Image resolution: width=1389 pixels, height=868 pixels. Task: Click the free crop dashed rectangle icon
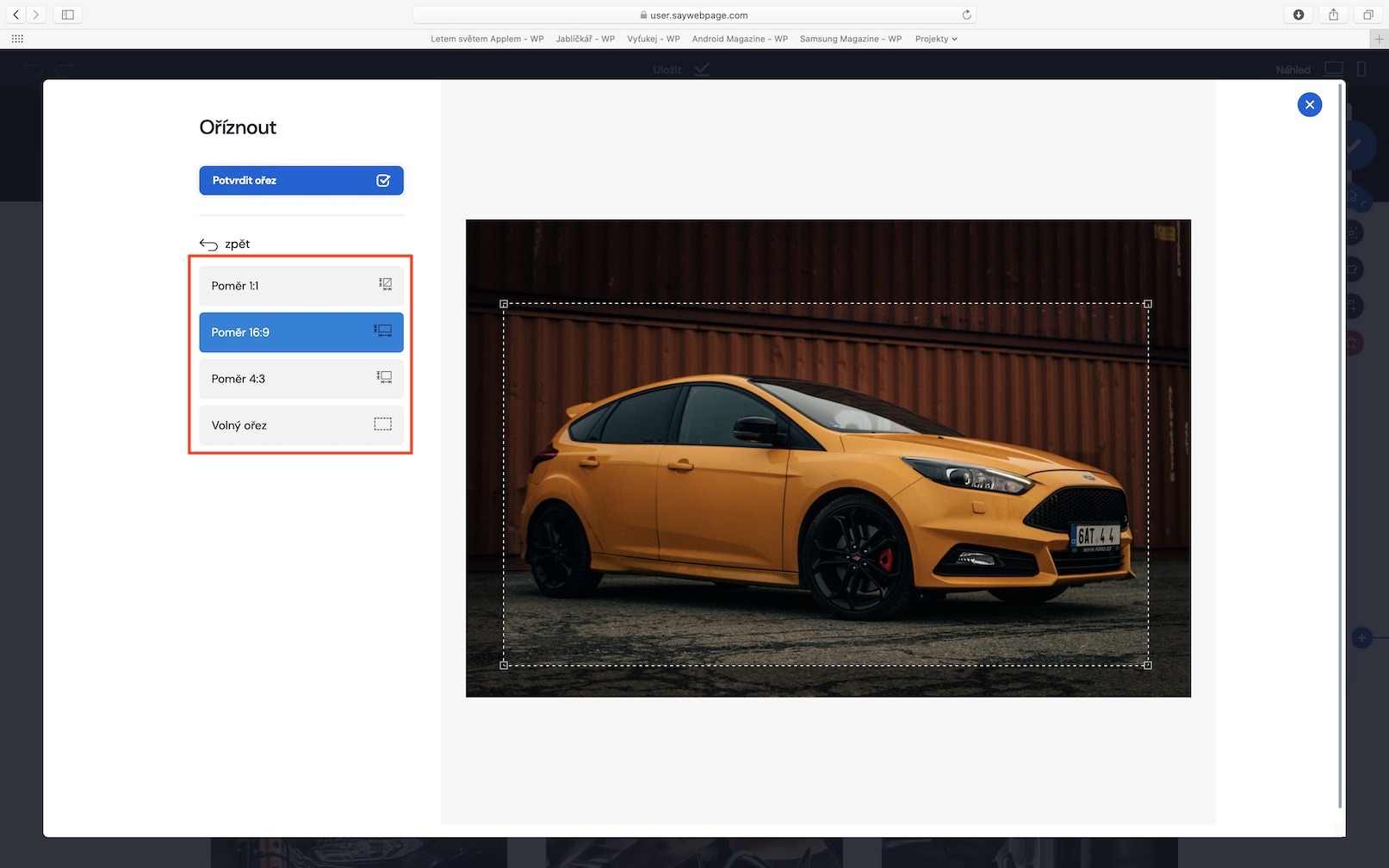click(x=382, y=424)
